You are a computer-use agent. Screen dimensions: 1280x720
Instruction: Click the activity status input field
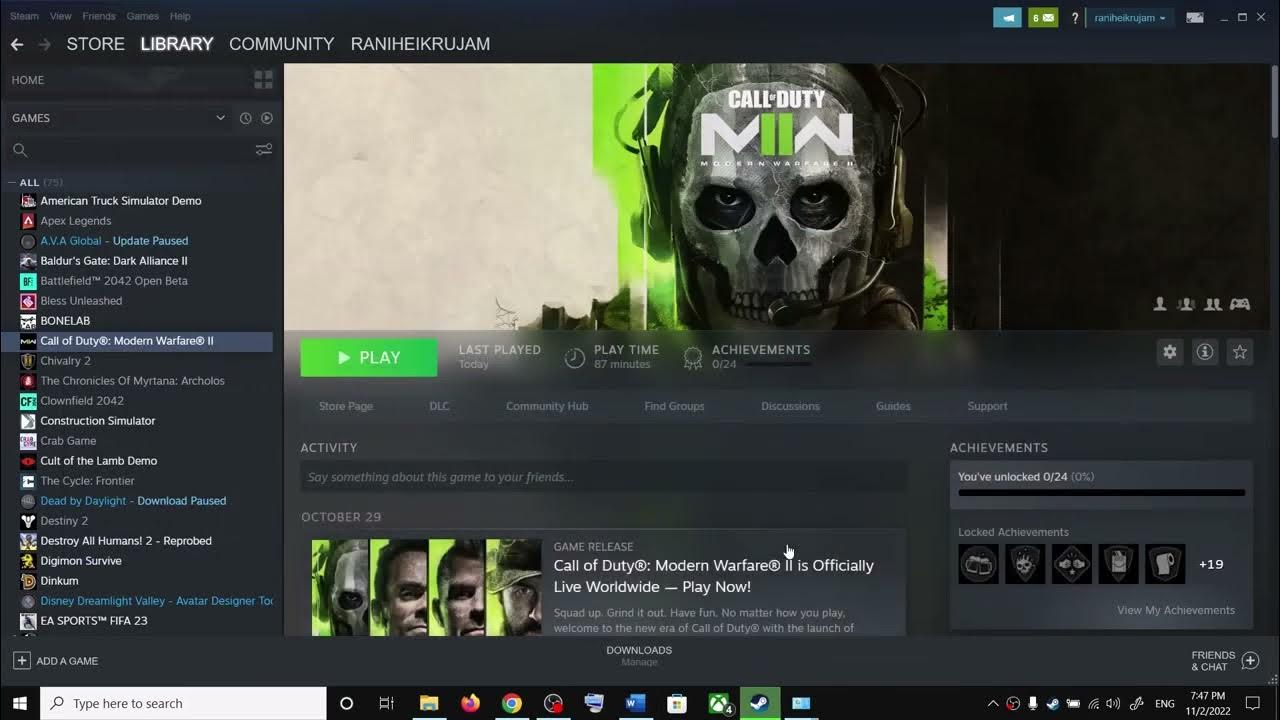[603, 477]
